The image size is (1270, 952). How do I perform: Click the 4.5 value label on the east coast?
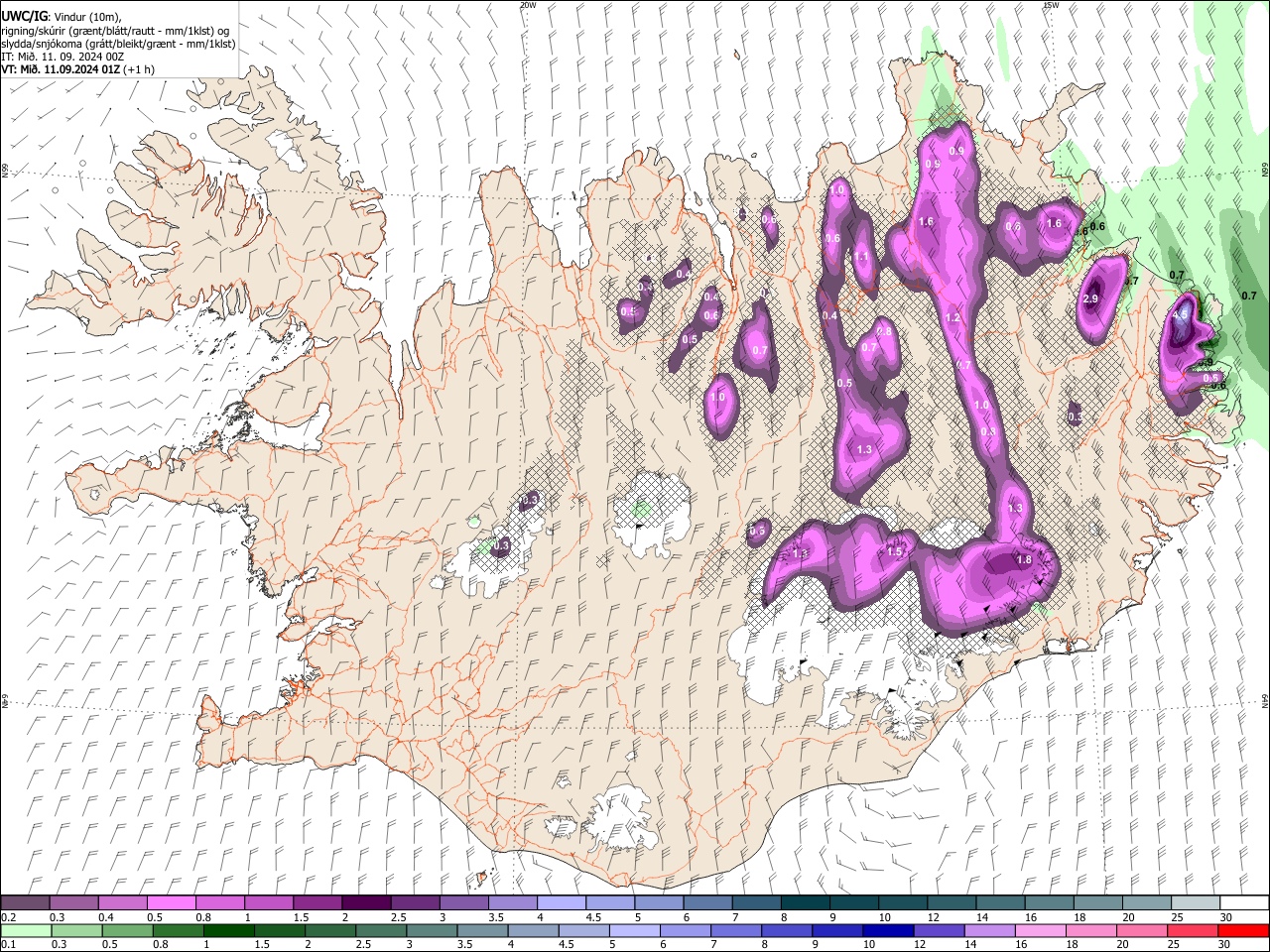tap(1181, 314)
